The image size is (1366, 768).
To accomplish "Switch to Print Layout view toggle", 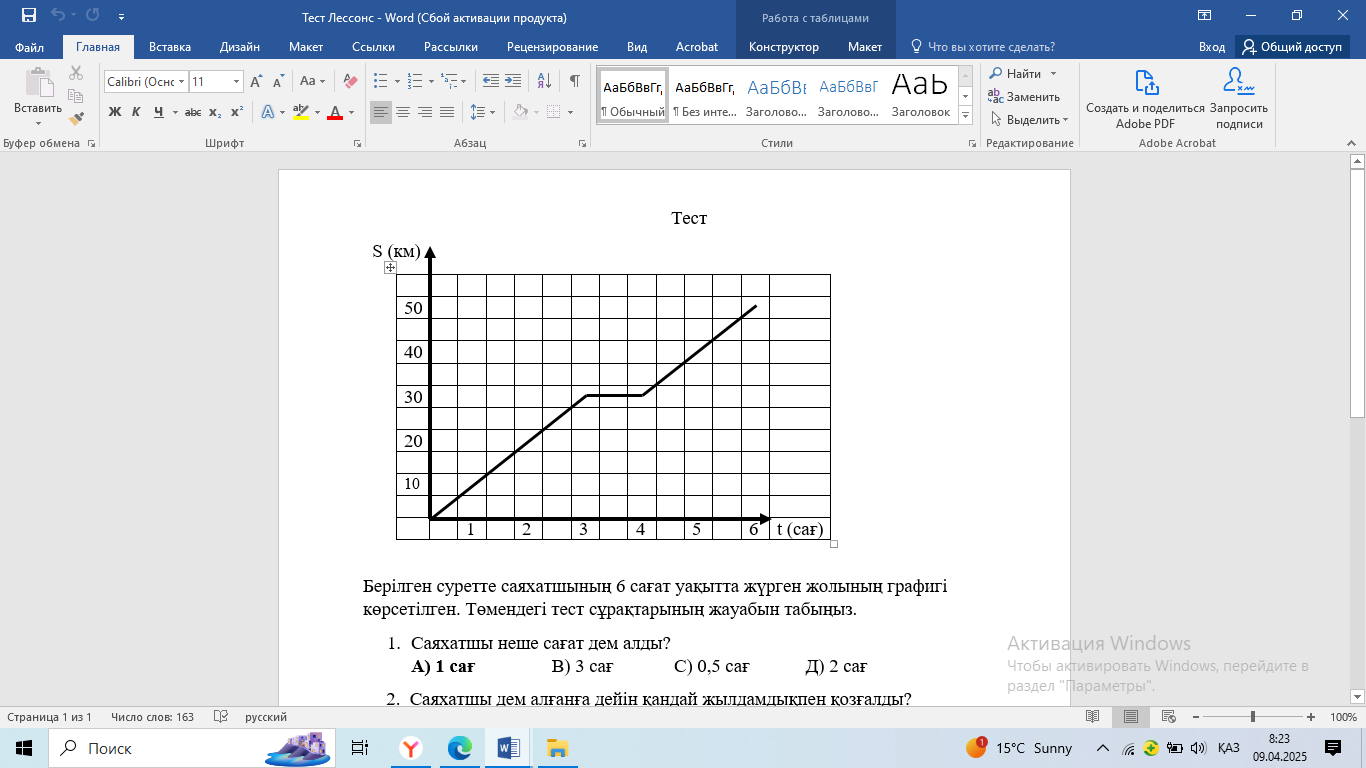I will [1131, 717].
